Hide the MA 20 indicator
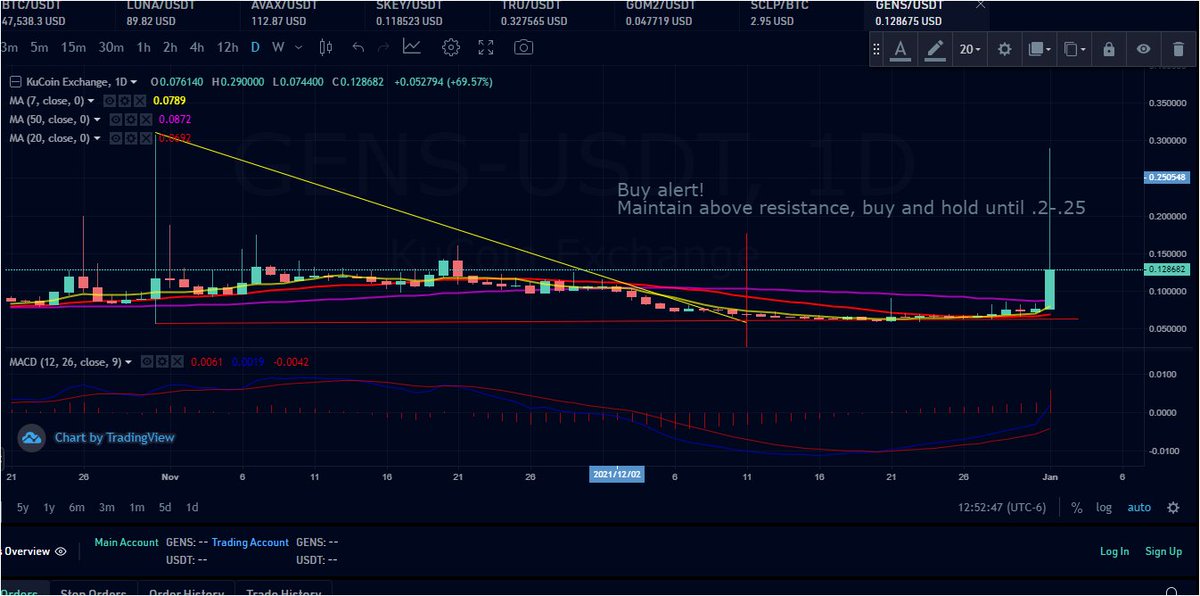Image resolution: width=1200 pixels, height=596 pixels. (x=116, y=138)
